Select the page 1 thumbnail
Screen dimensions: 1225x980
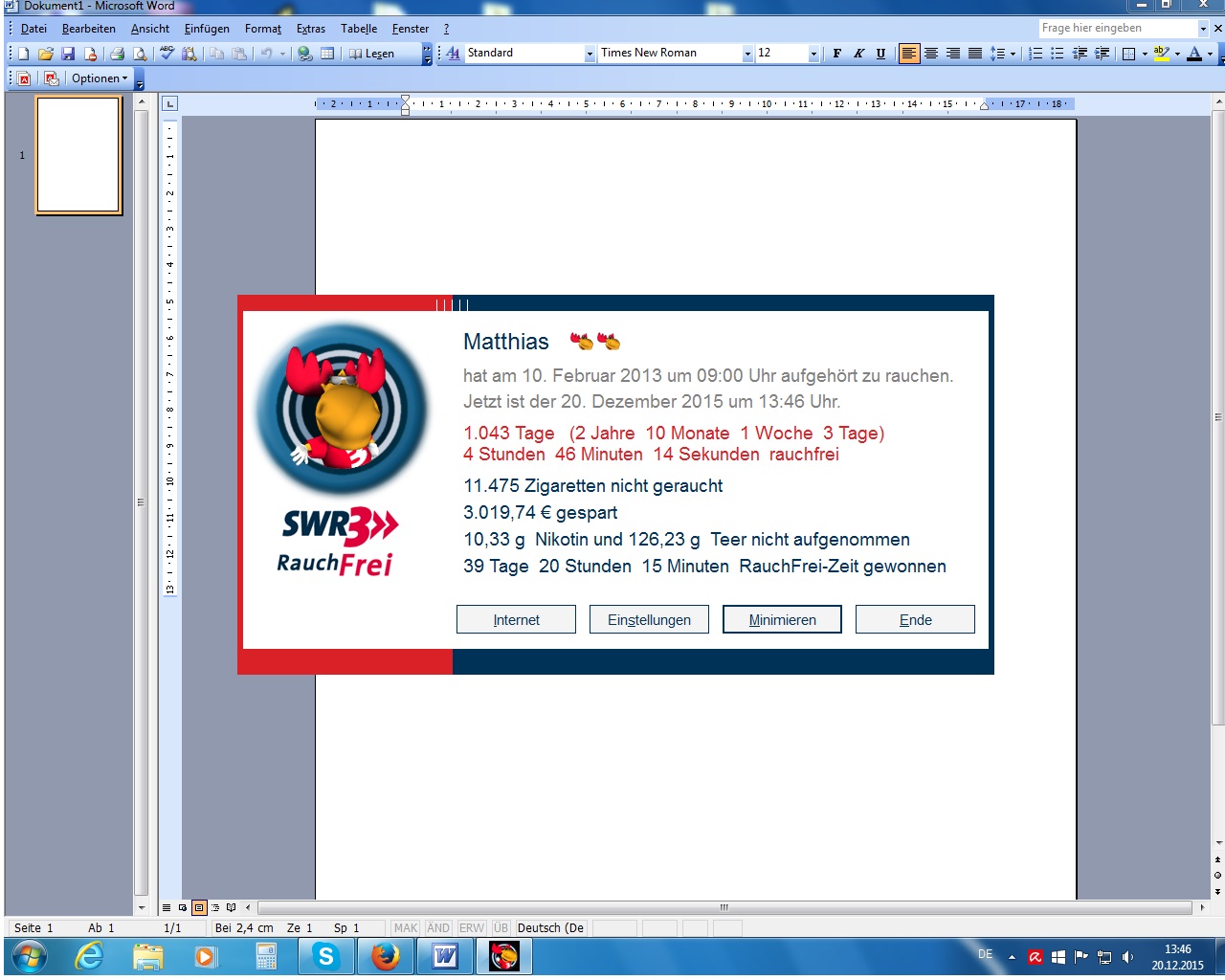click(78, 155)
